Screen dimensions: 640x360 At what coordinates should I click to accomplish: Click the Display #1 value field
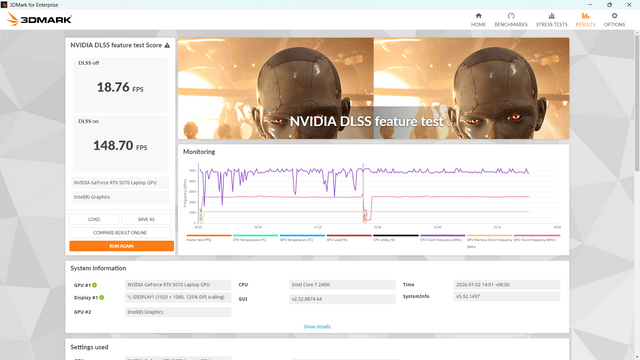178,297
